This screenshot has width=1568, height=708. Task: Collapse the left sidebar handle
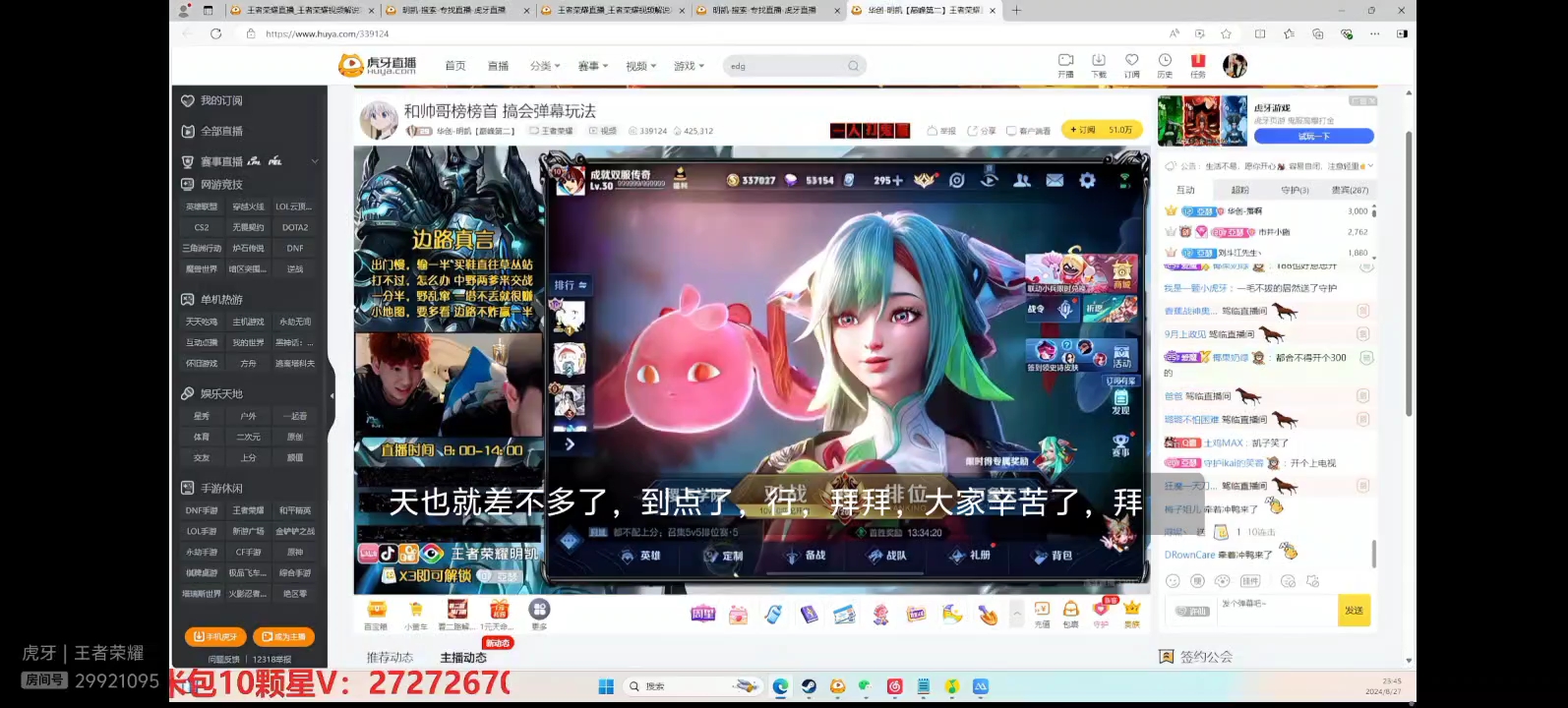click(332, 395)
